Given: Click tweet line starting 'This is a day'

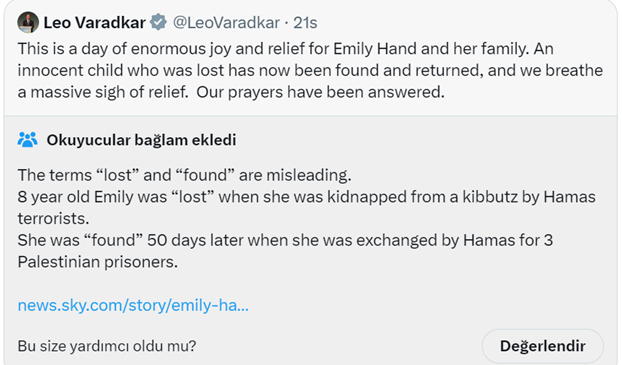Looking at the screenshot, I should [x=285, y=49].
